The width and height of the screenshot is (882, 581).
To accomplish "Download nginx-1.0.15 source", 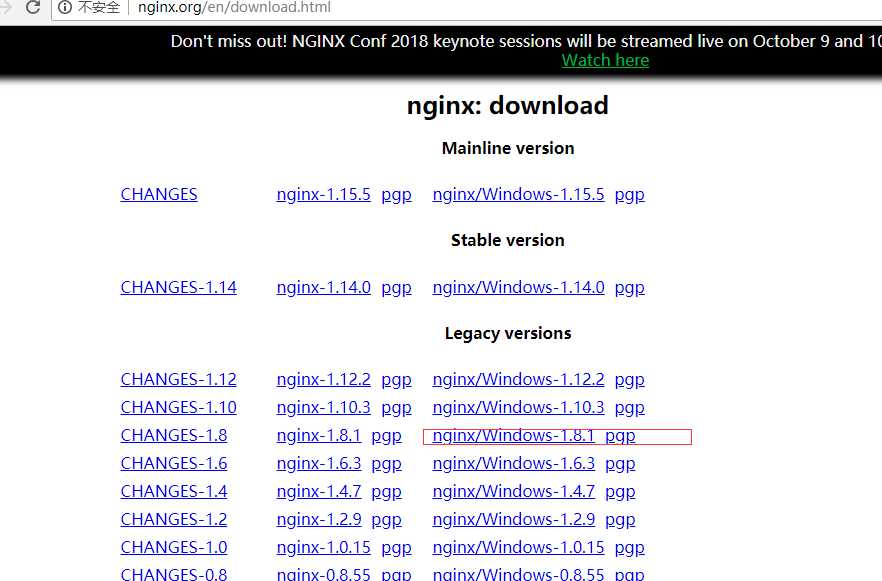I will [x=323, y=547].
